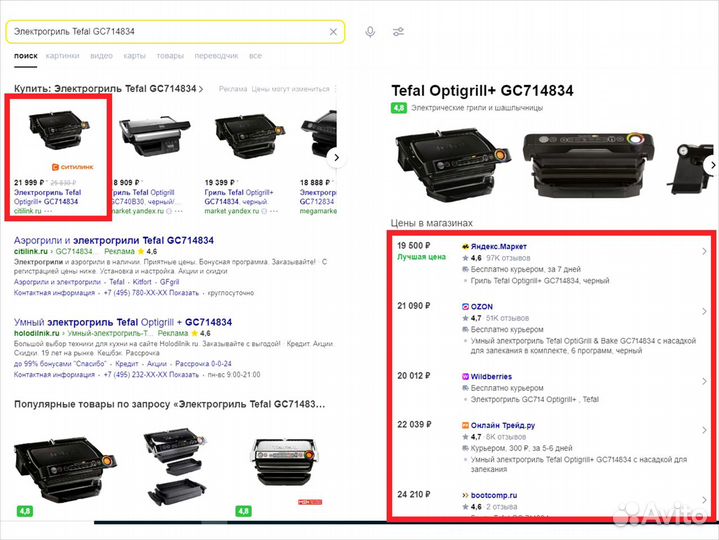
Task: Open grill thumbnail priced 19 399 ₽
Action: pos(250,136)
